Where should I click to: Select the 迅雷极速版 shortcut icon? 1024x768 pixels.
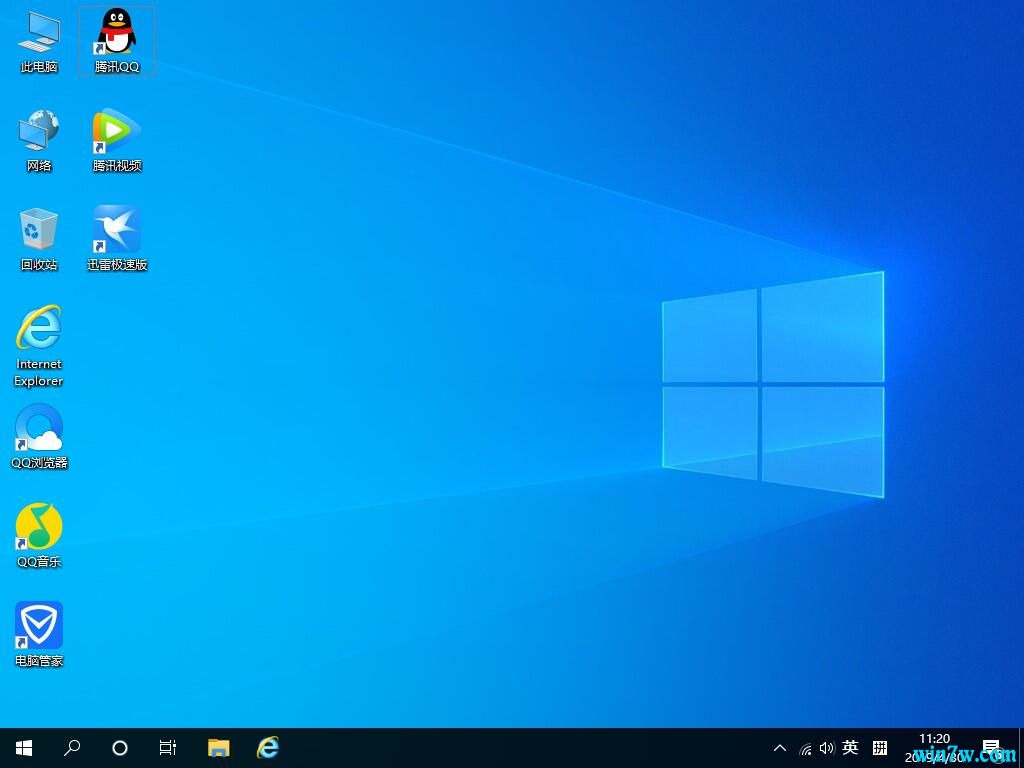(117, 239)
